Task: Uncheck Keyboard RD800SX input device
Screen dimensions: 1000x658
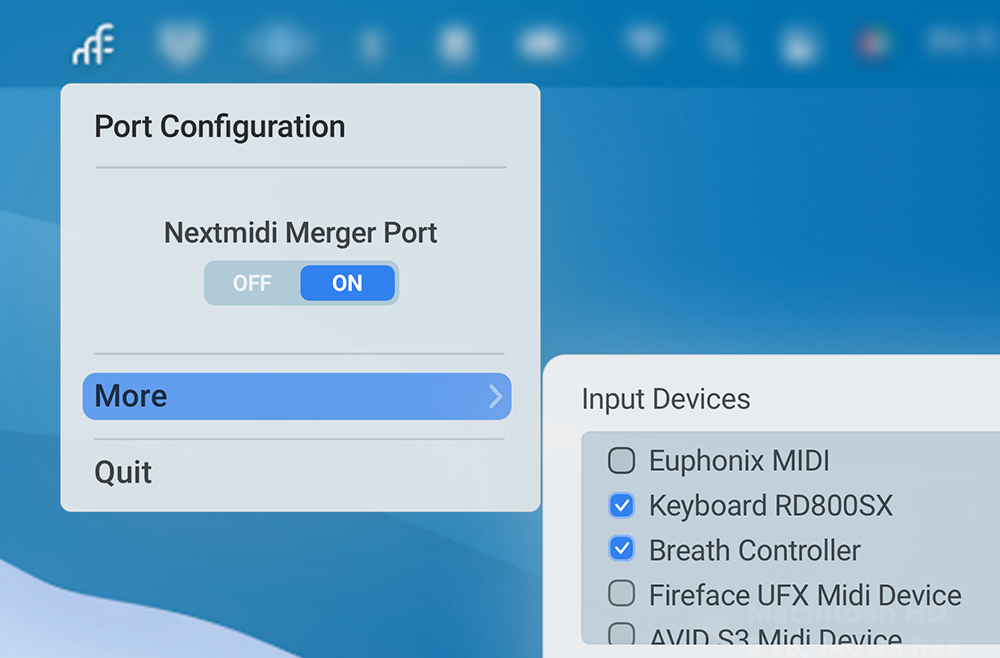Action: (621, 506)
